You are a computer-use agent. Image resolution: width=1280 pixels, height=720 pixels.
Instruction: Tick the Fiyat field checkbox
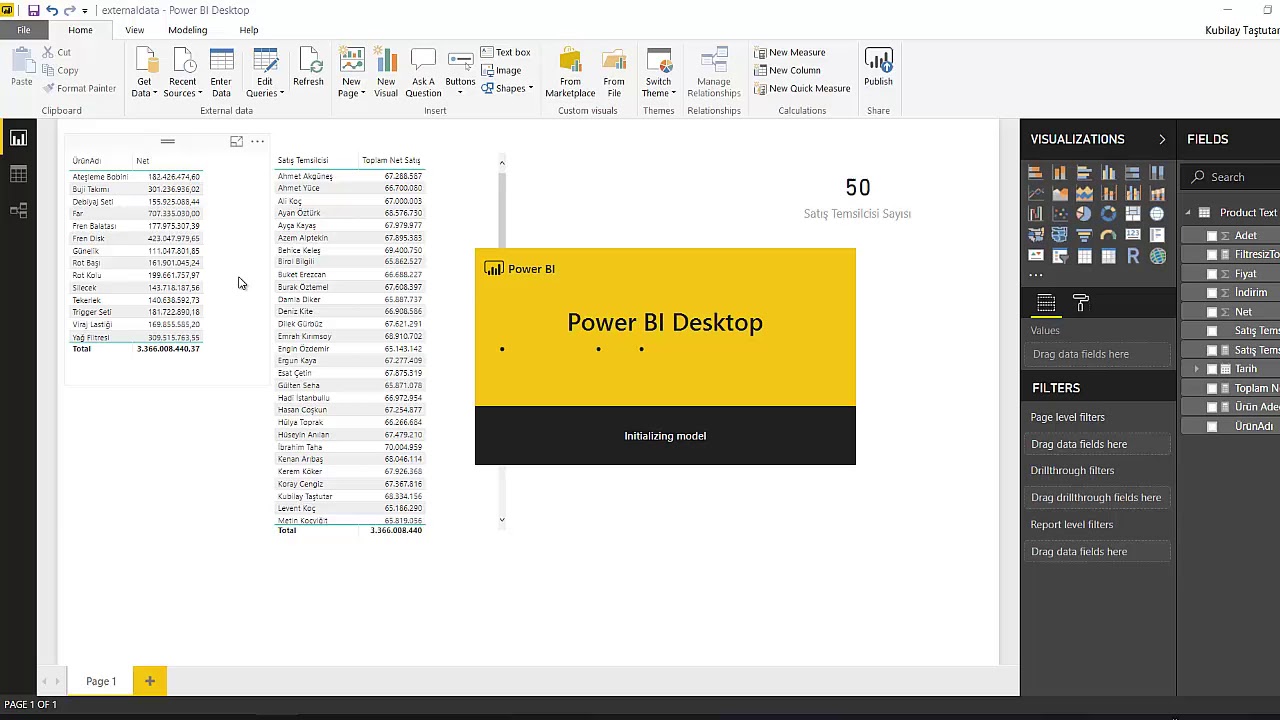[x=1212, y=274]
